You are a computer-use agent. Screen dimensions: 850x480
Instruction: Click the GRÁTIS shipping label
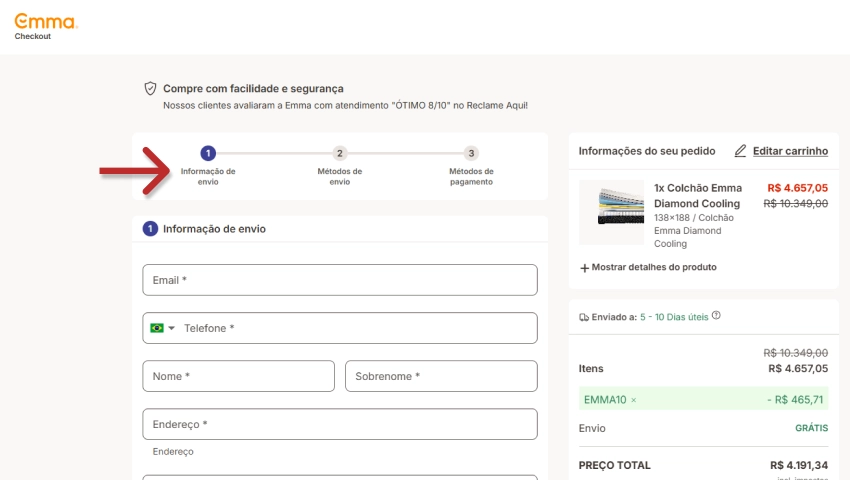point(812,428)
